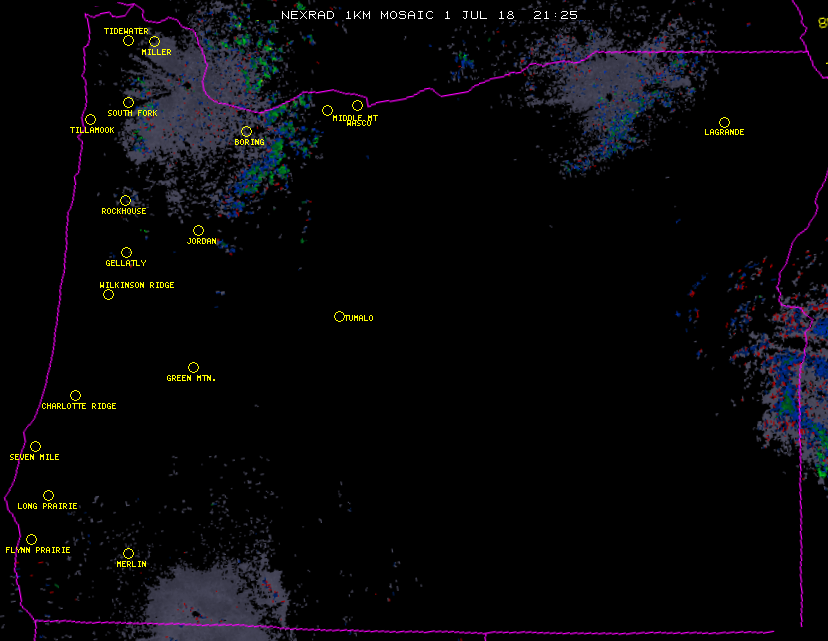Select the Tillamook station circle

[90, 120]
